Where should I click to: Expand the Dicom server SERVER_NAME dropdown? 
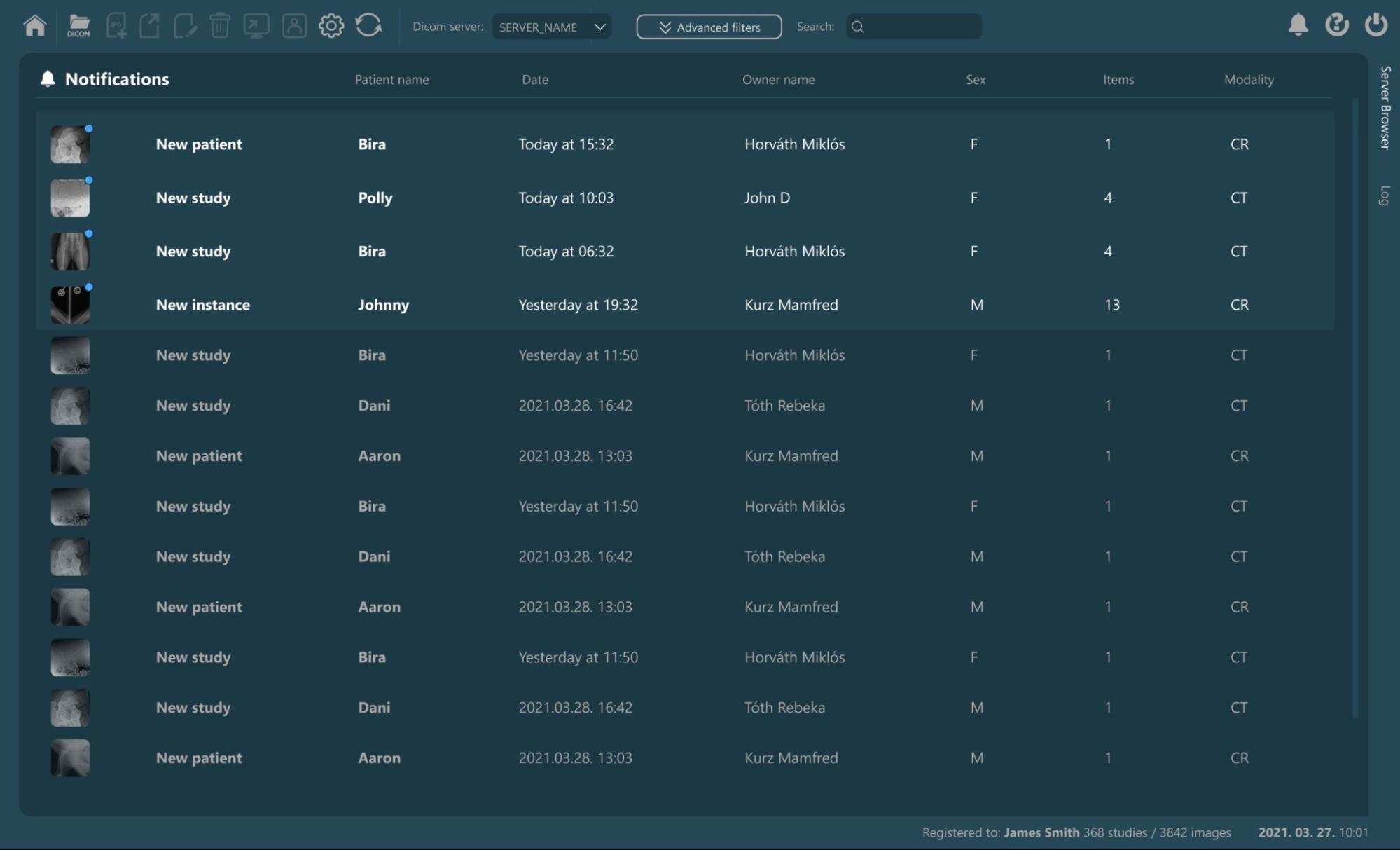[x=551, y=27]
